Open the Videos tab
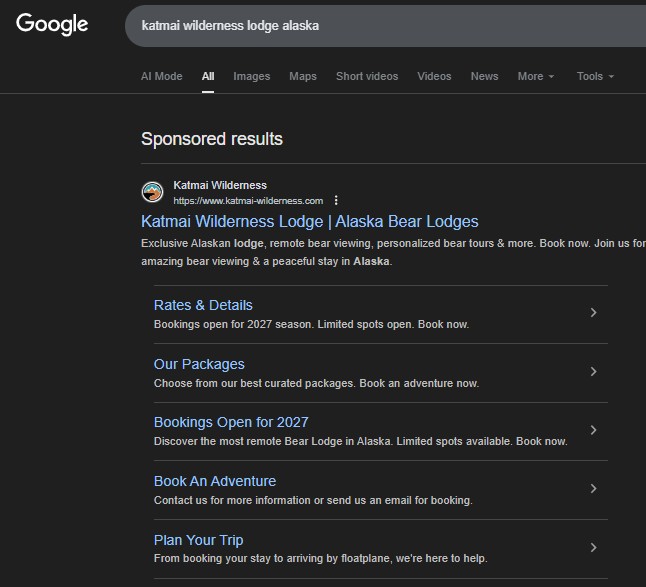Viewport: 646px width, 587px height. click(434, 76)
